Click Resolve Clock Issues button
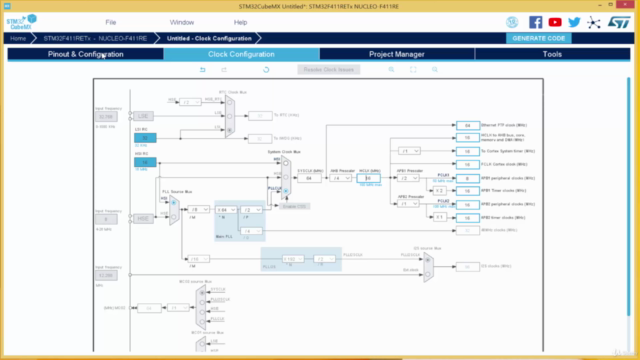 point(329,69)
